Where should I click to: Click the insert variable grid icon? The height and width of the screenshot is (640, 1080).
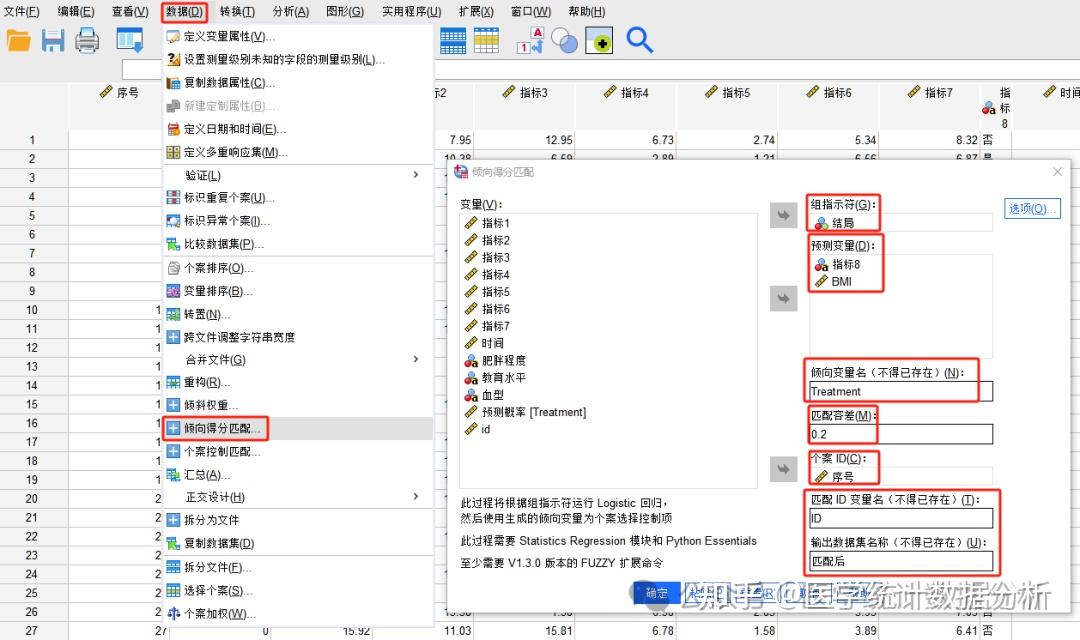click(x=487, y=42)
